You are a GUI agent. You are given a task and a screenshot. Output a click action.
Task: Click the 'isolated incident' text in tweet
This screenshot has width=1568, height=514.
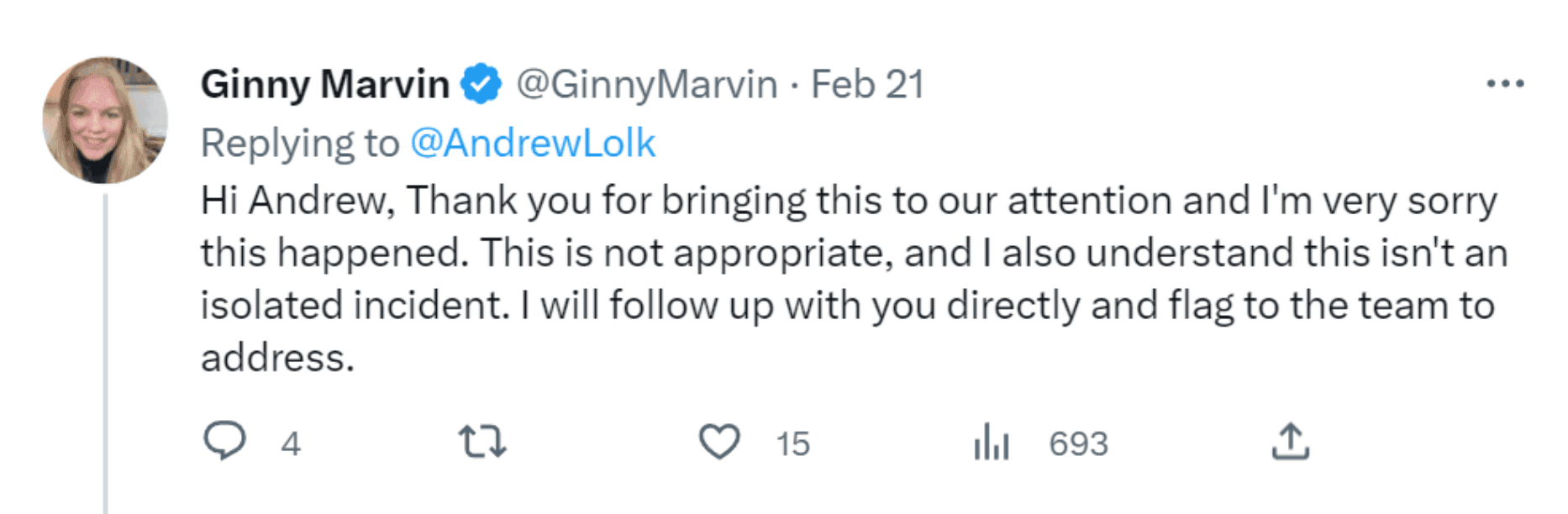[355, 305]
